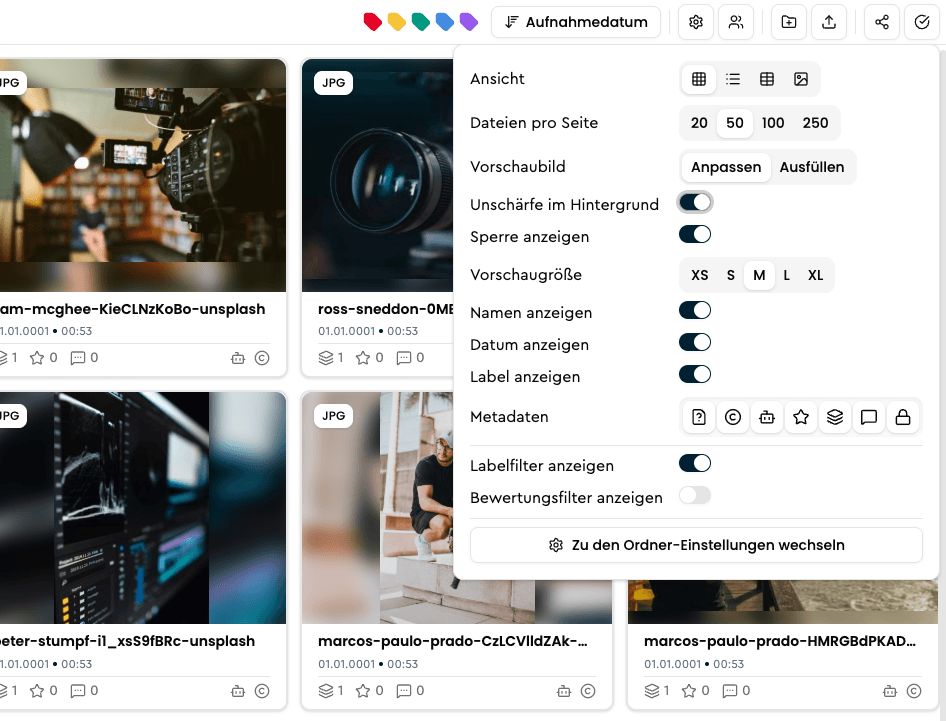This screenshot has height=721, width=946.
Task: Toggle Namen anzeigen switch
Action: click(x=695, y=310)
